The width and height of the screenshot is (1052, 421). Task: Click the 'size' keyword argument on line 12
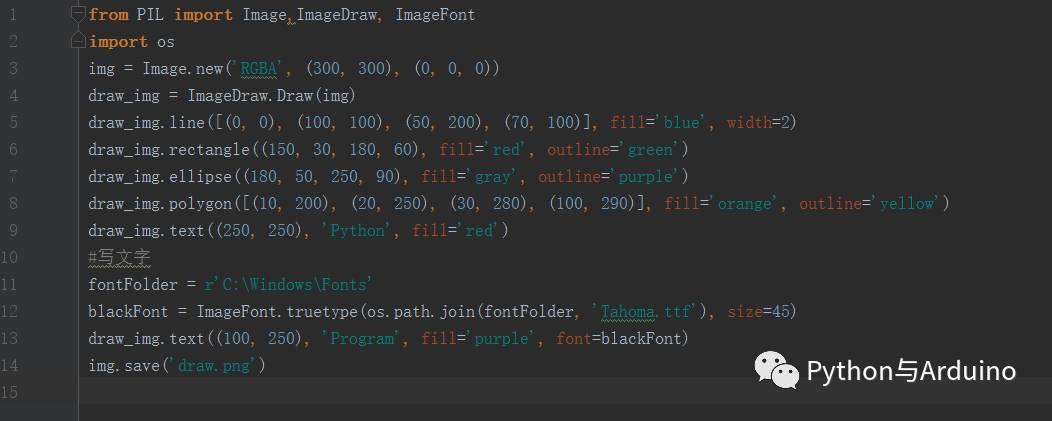point(745,312)
